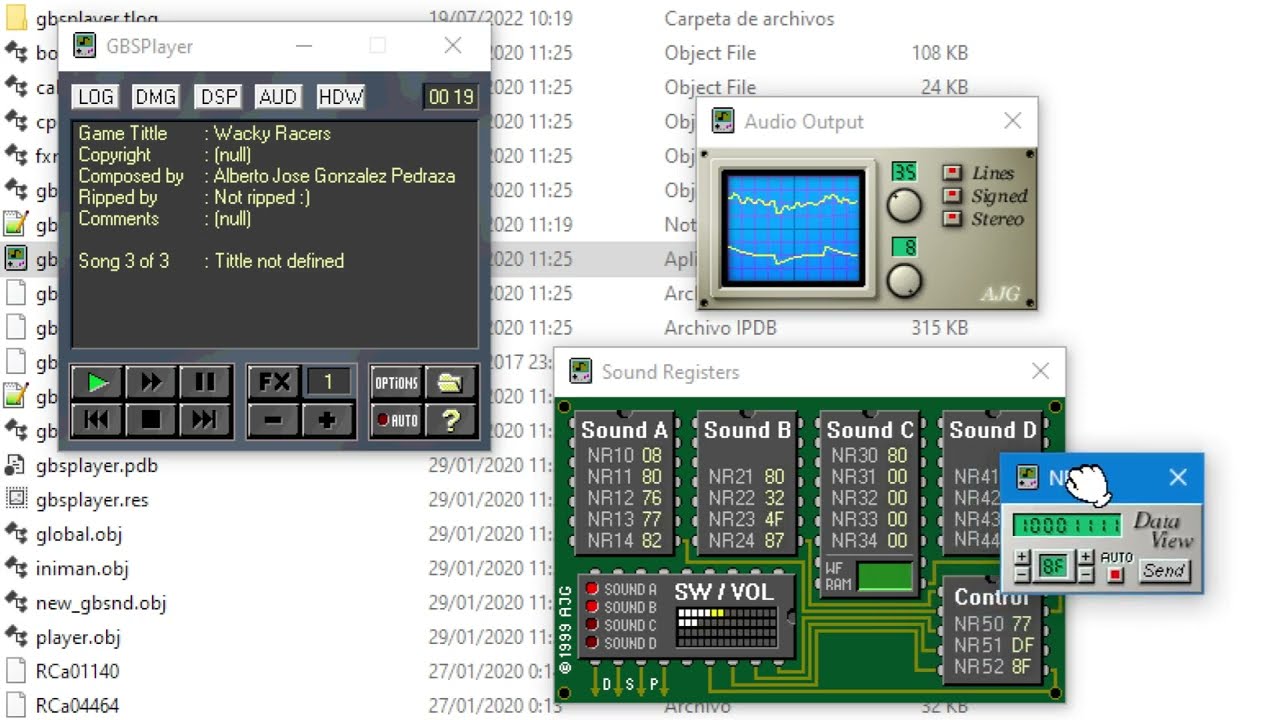The width and height of the screenshot is (1280, 720).
Task: Switch to the AUD tab
Action: 278,97
